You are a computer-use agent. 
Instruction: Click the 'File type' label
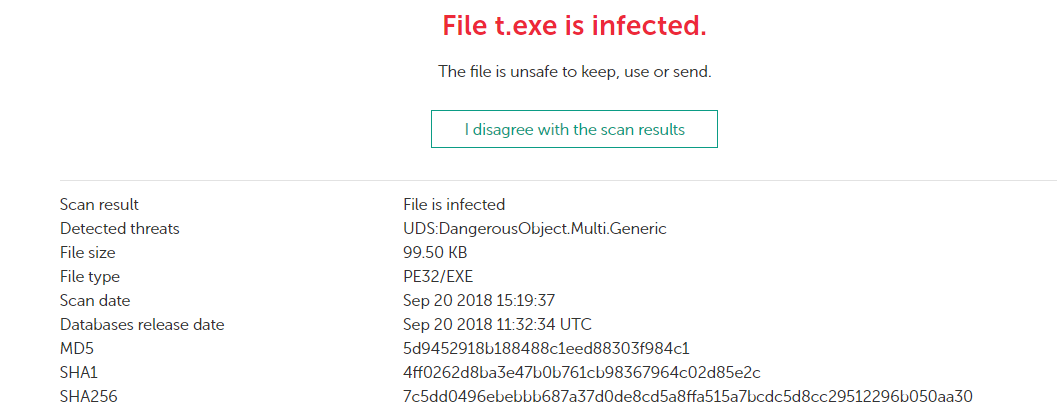pyautogui.click(x=90, y=276)
